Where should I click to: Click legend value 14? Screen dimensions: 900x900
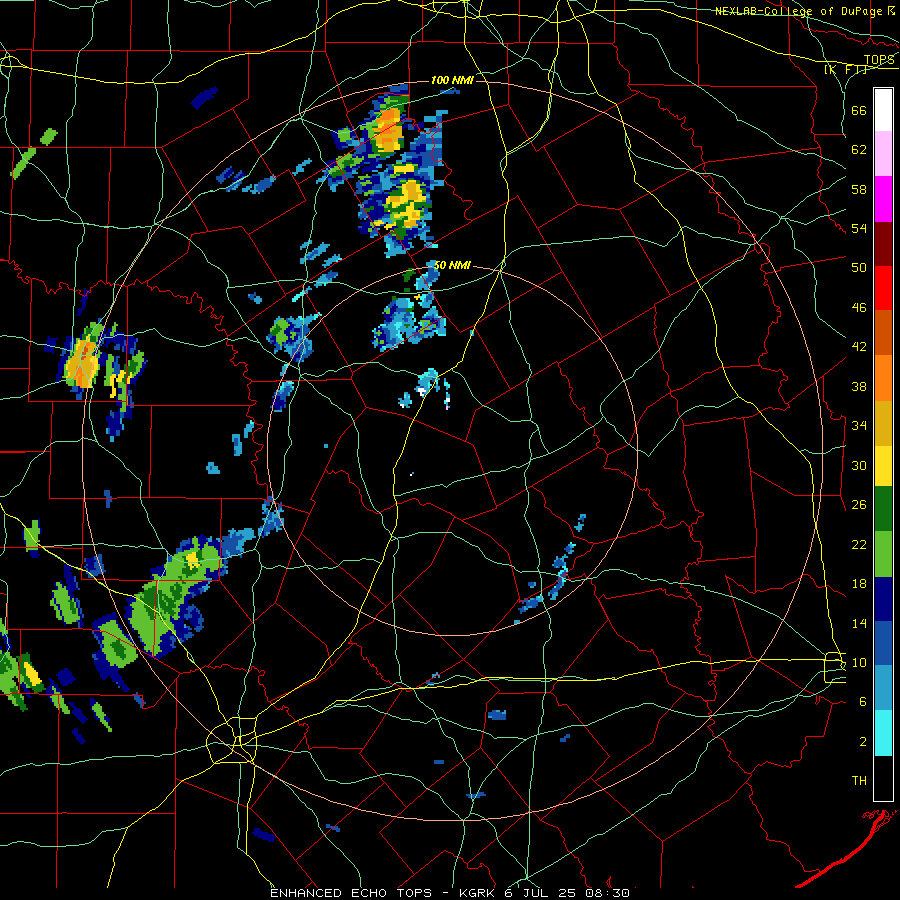(859, 623)
